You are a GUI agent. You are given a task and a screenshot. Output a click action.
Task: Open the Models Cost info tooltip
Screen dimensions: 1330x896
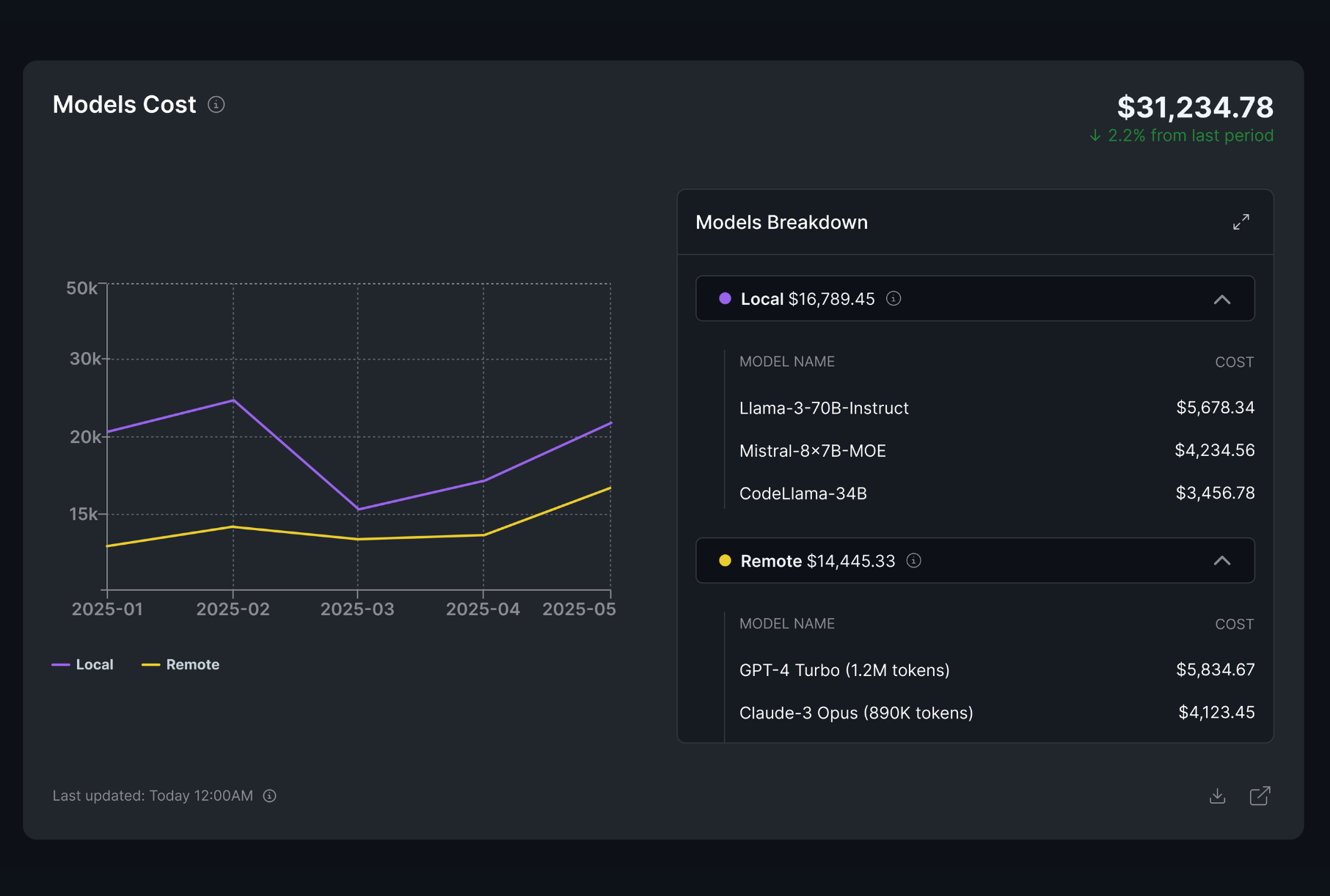(215, 104)
